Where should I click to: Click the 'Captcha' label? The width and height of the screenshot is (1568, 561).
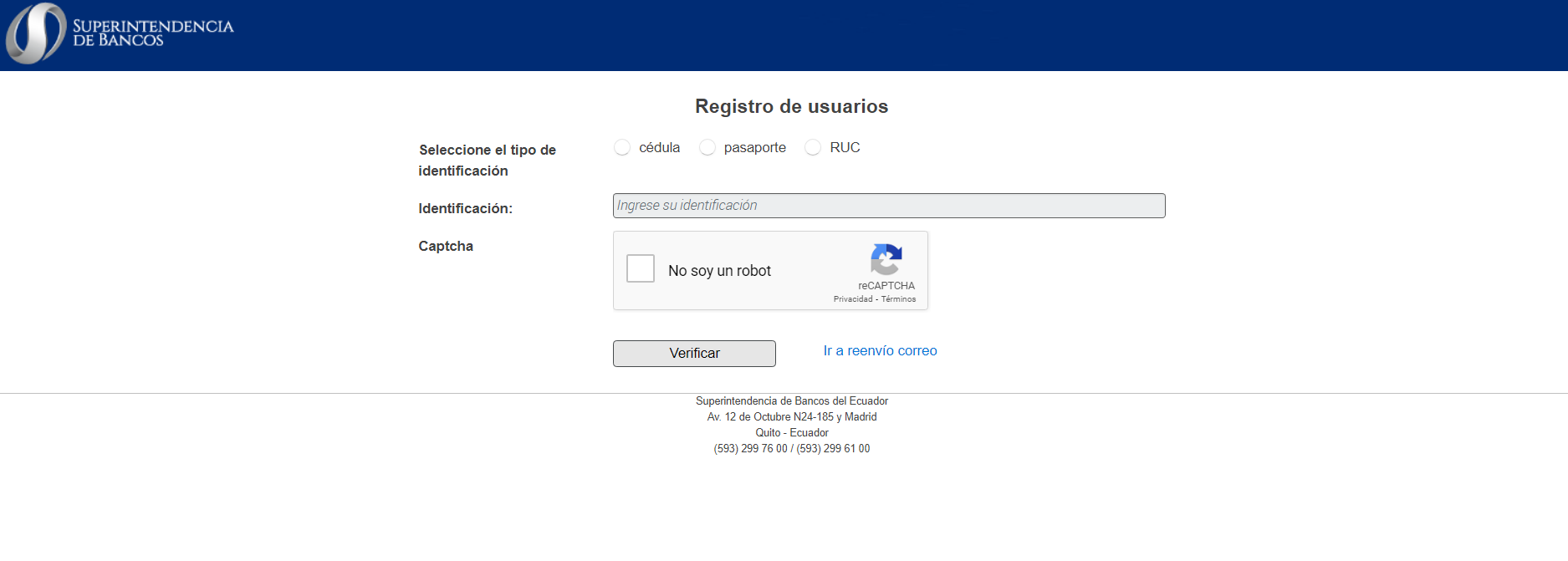[446, 246]
